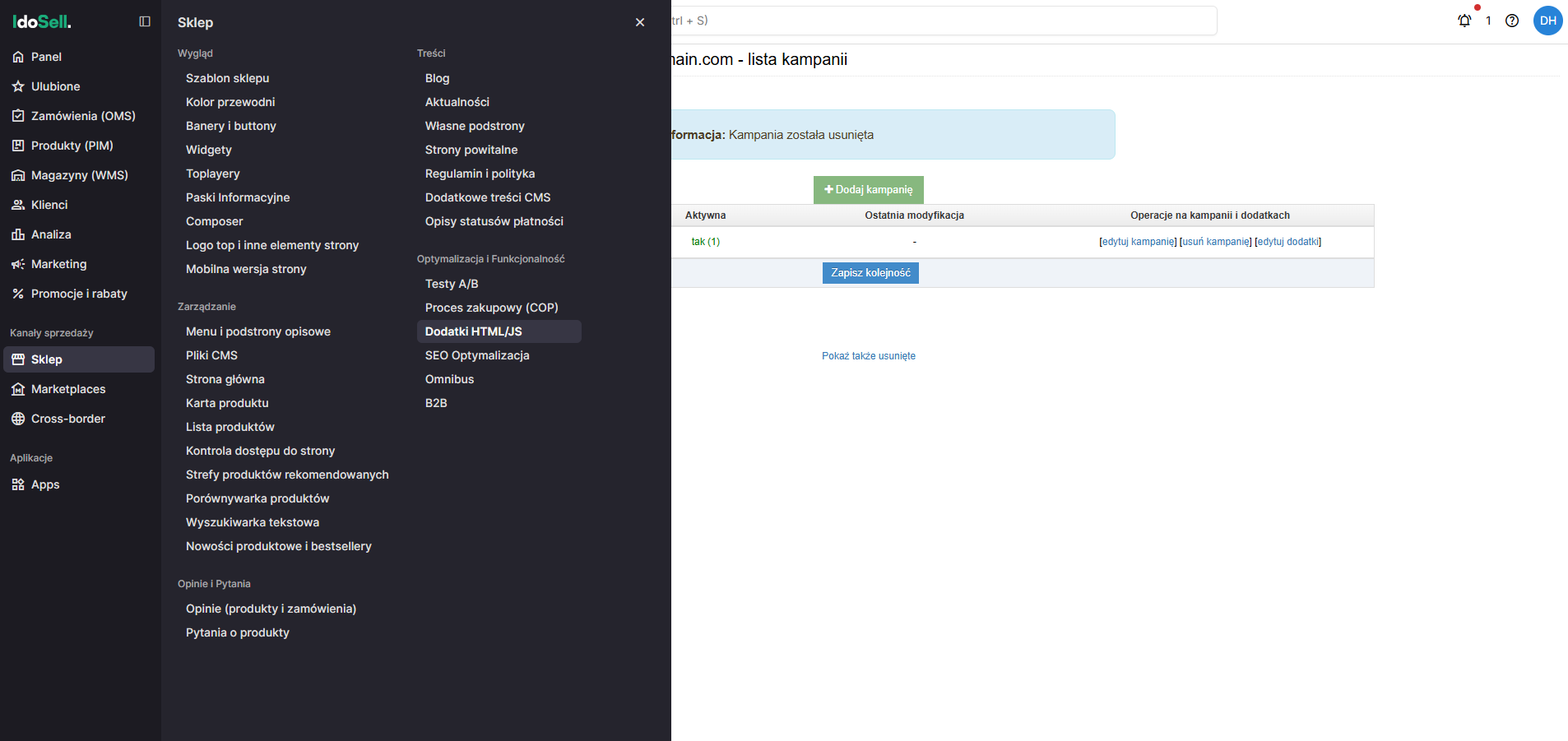Select Dodatki HTML/JS menu item

click(x=473, y=331)
